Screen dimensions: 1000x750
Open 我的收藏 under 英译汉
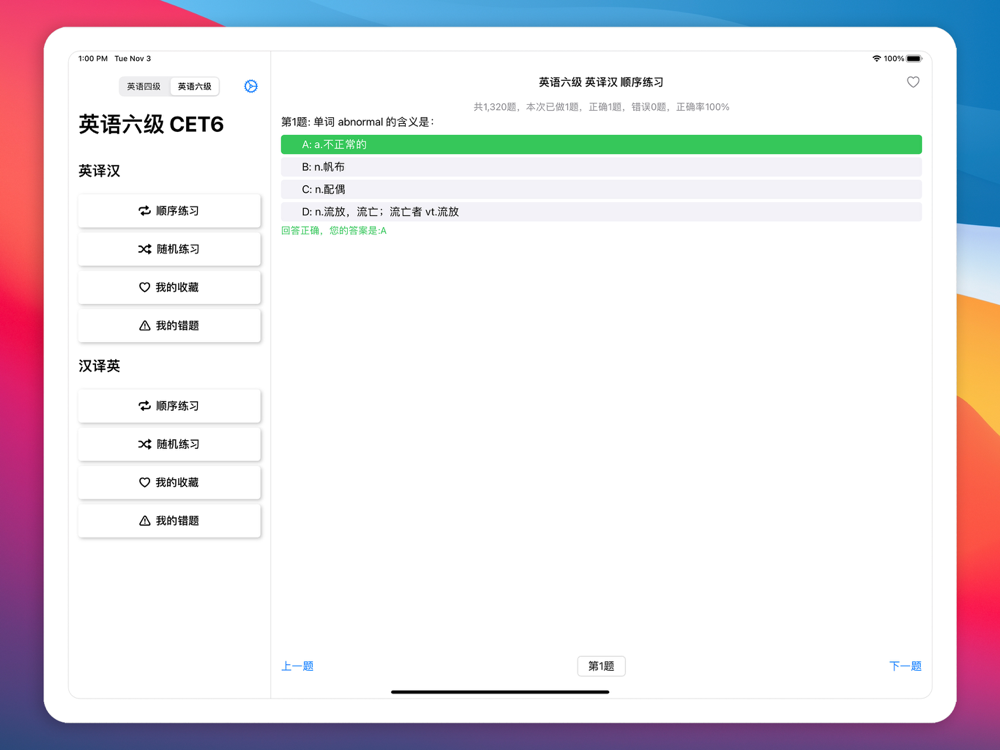click(169, 288)
